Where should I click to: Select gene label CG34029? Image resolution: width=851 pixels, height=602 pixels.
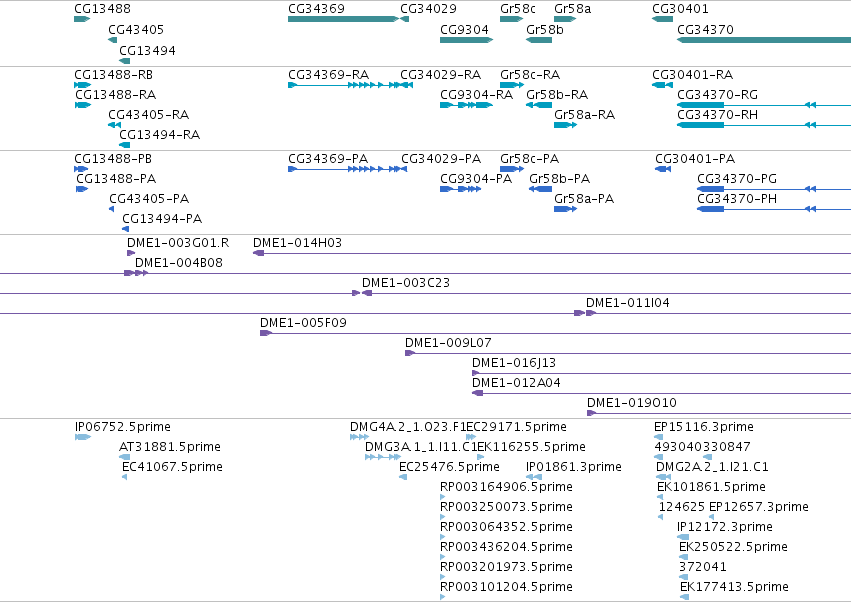point(428,9)
